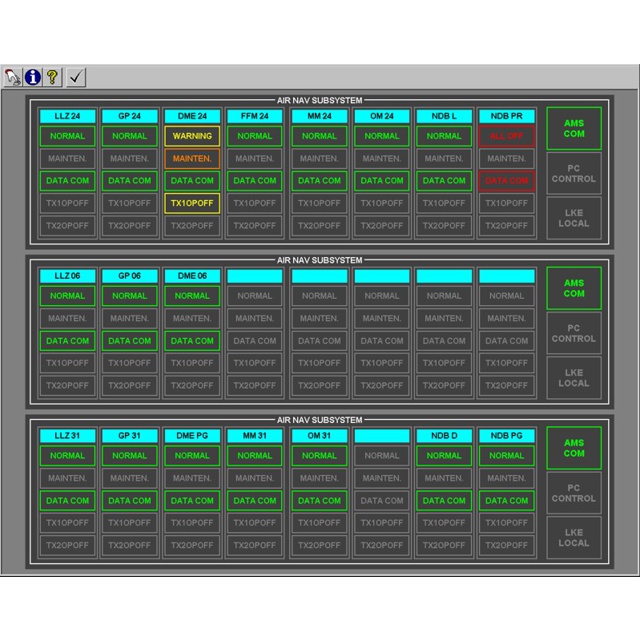Select the DME 06 station header

(192, 276)
